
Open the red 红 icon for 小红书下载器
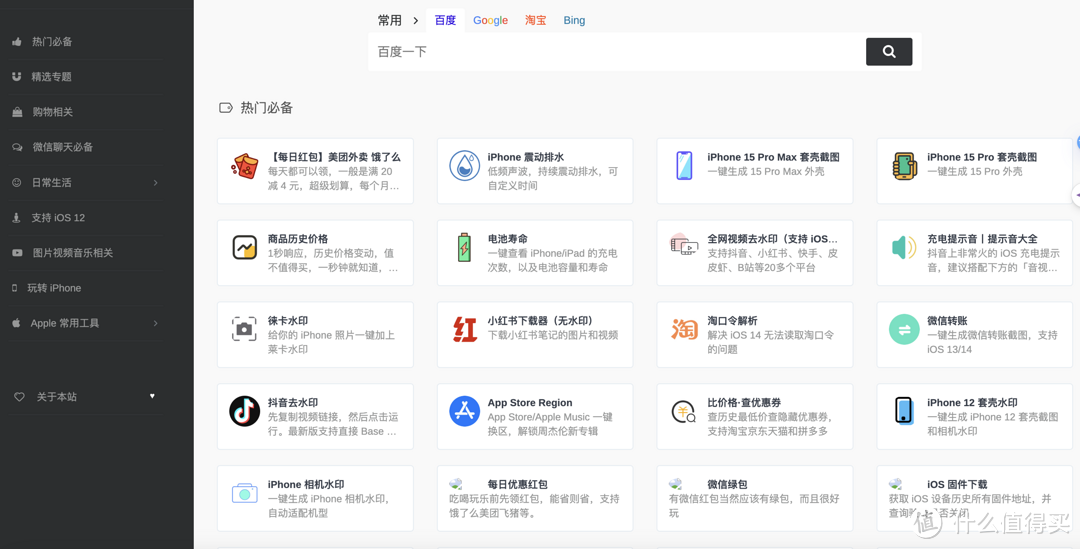click(464, 330)
